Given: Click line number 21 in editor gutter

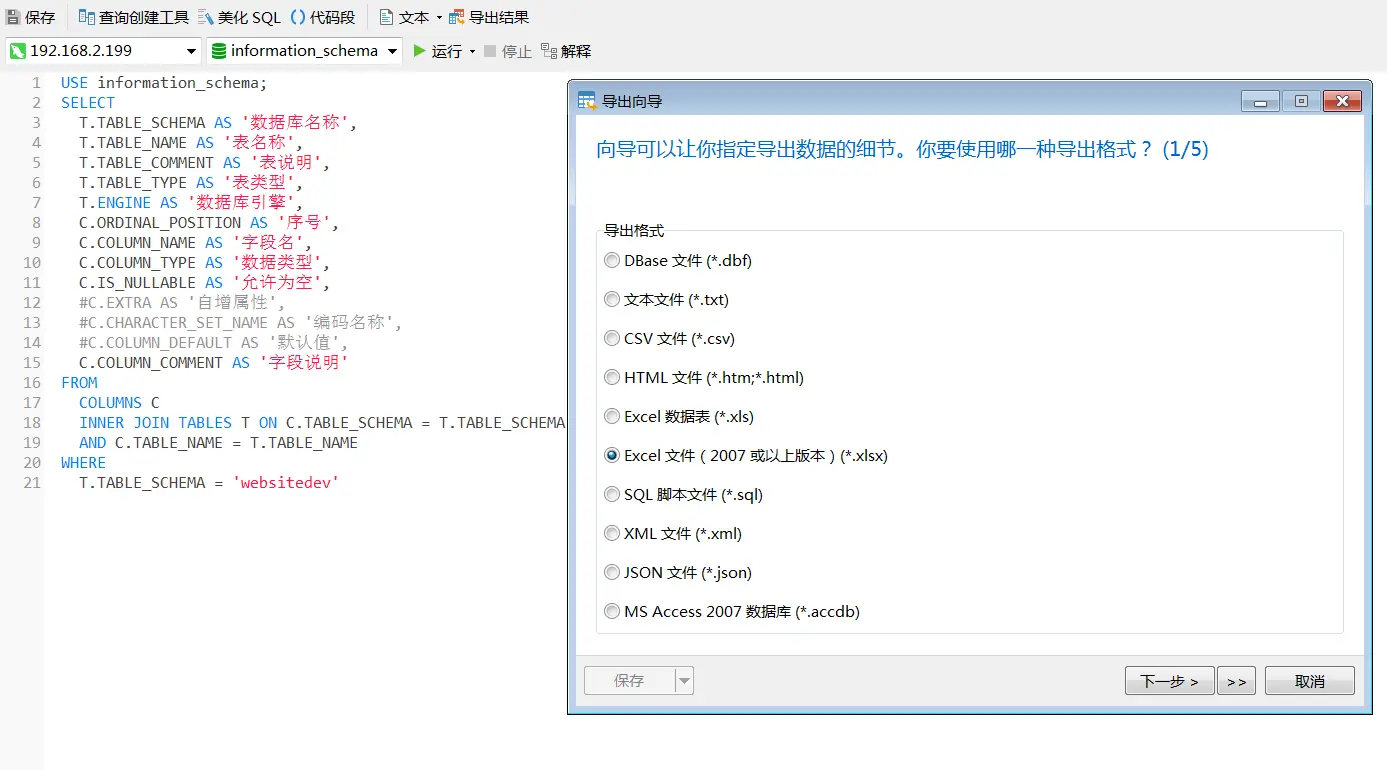Looking at the screenshot, I should tap(32, 483).
